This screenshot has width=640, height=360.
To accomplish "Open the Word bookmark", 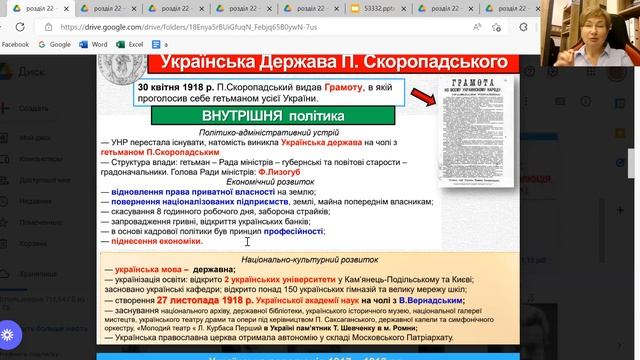I will coord(93,44).
